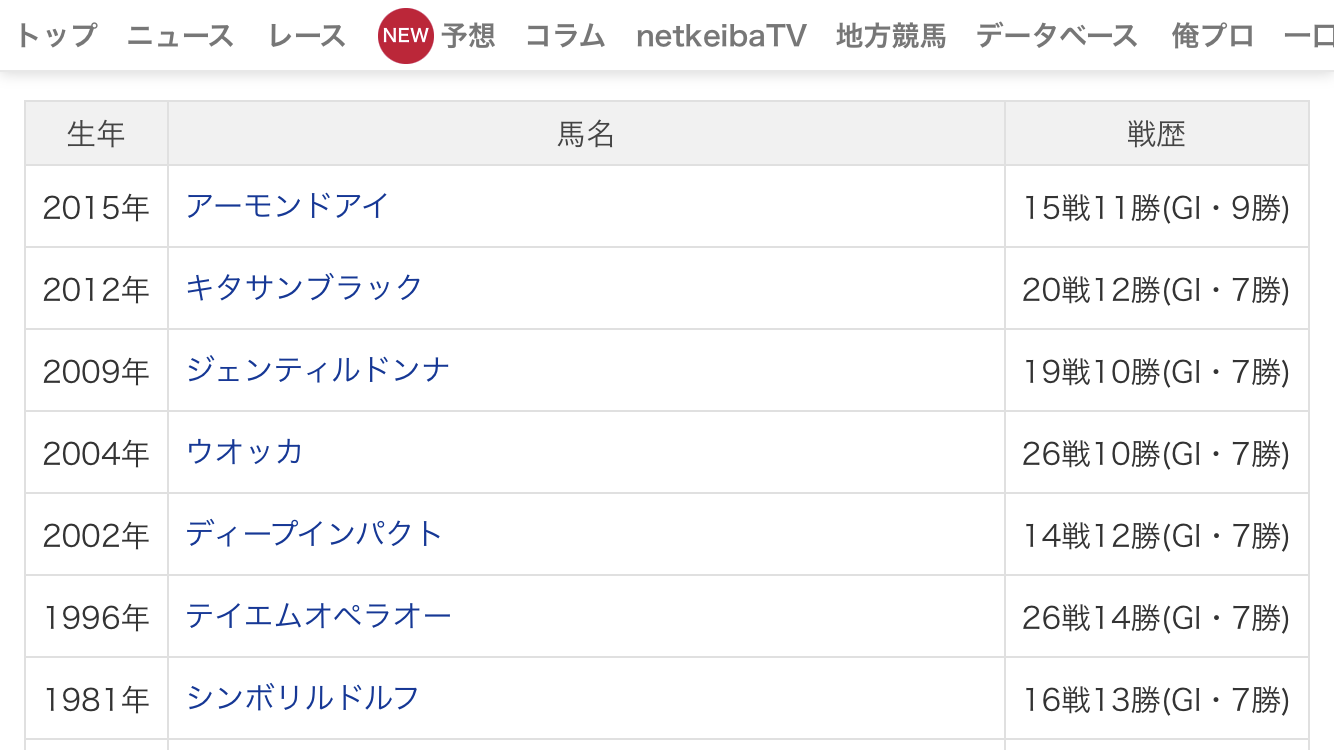Click the 馬名 column header
The height and width of the screenshot is (750, 1334).
tap(586, 133)
